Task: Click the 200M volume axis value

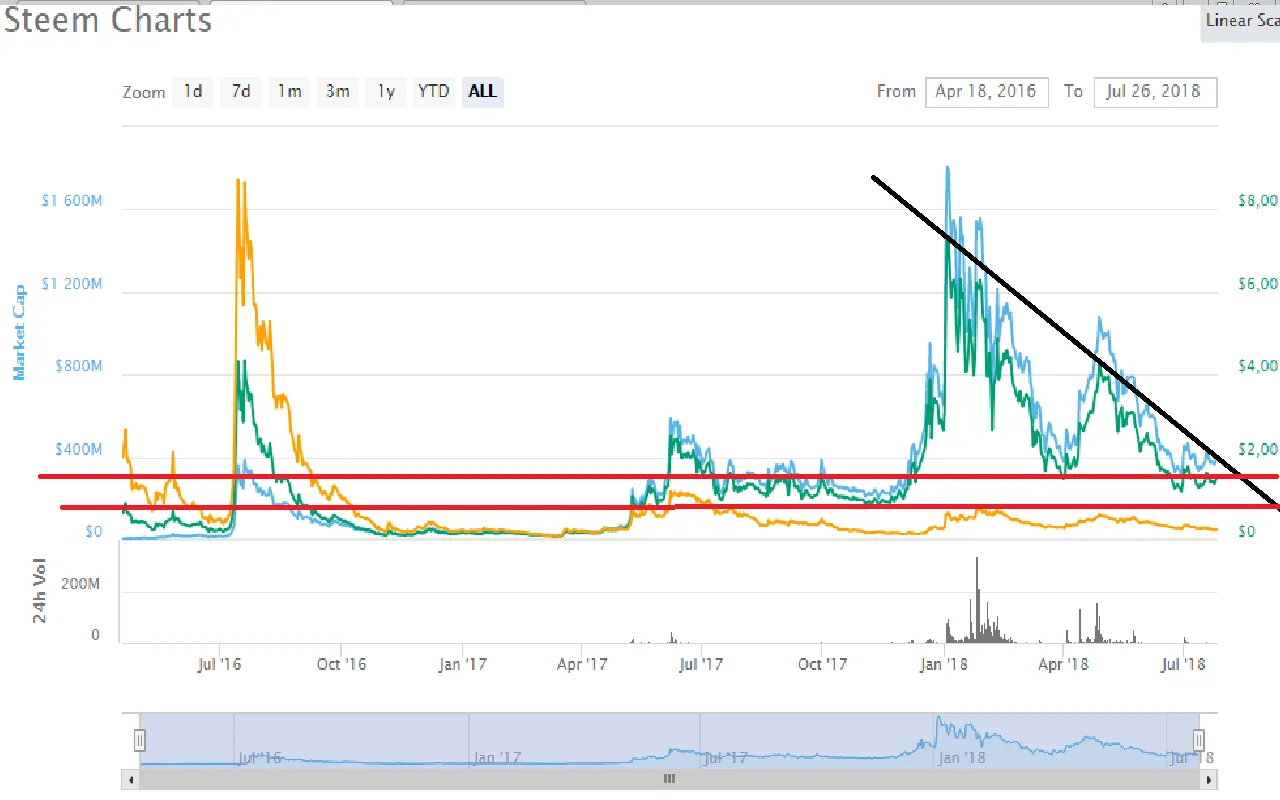Action: coord(82,584)
